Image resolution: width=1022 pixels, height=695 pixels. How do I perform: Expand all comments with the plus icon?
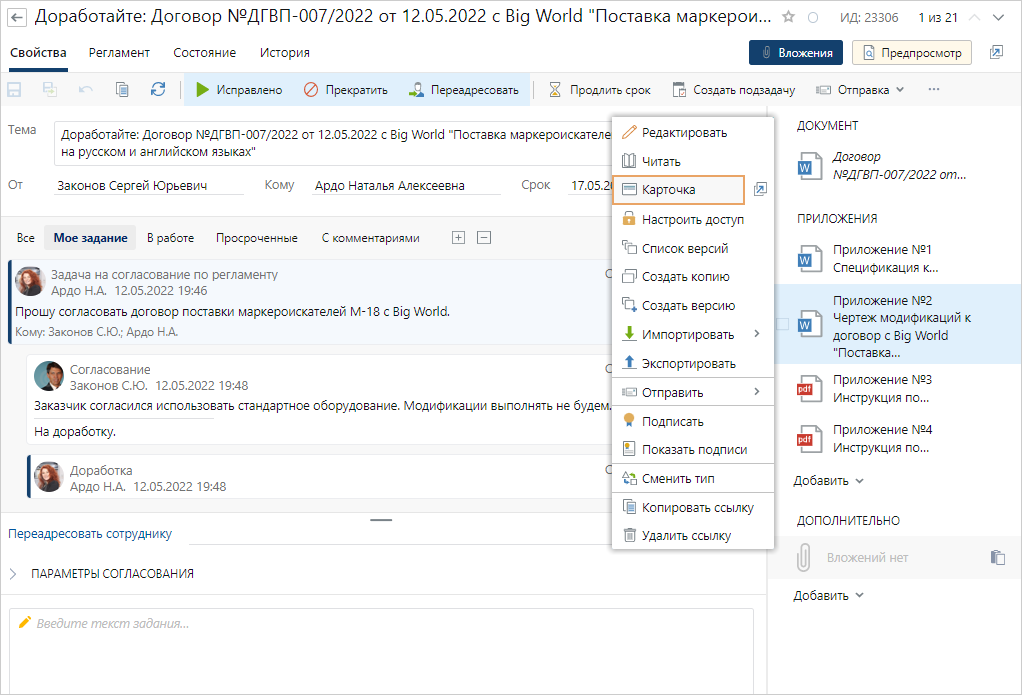pos(459,238)
